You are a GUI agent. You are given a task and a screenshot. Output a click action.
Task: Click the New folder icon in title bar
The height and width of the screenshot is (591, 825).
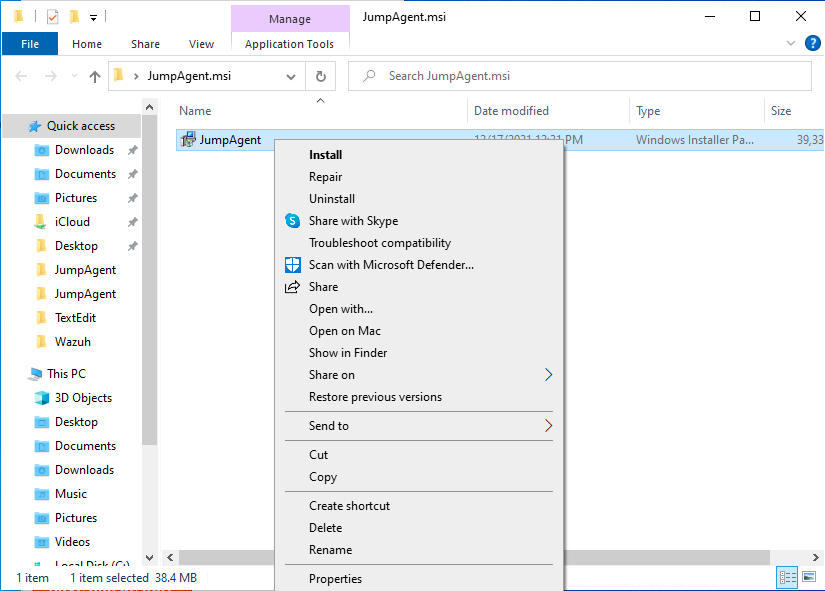tap(74, 17)
